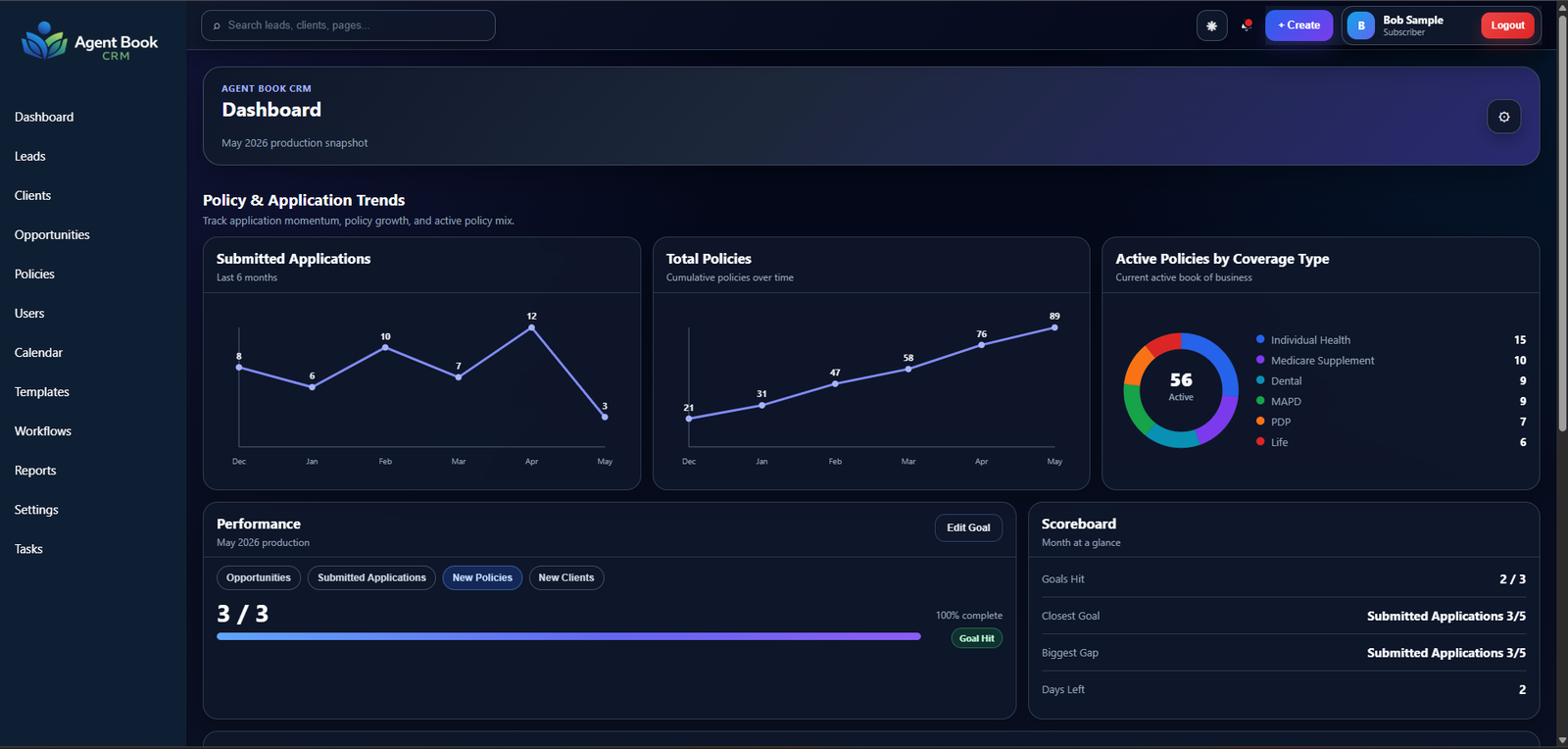Click the Days Left row label
Image resolution: width=1568 pixels, height=749 pixels.
pyautogui.click(x=1063, y=689)
